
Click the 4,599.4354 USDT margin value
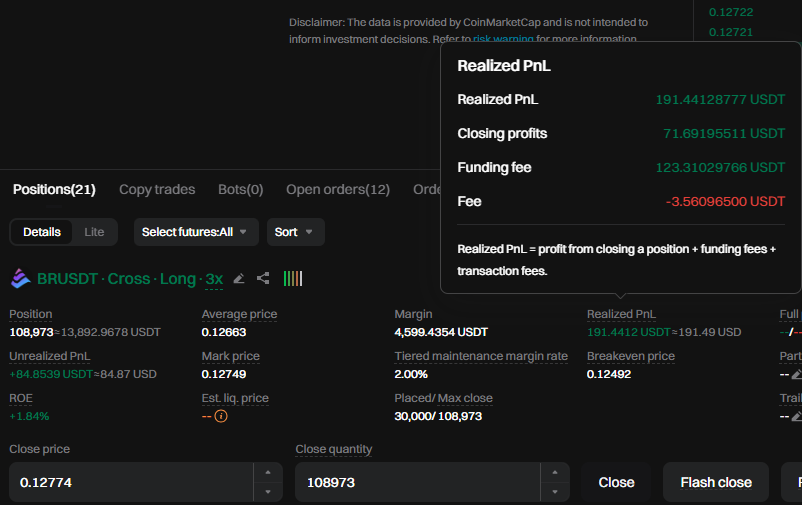441,332
